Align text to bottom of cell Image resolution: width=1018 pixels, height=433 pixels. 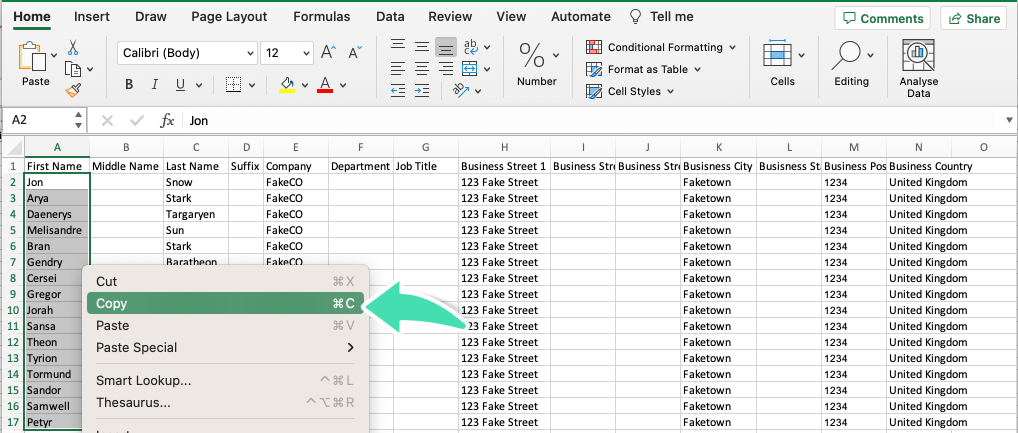445,47
